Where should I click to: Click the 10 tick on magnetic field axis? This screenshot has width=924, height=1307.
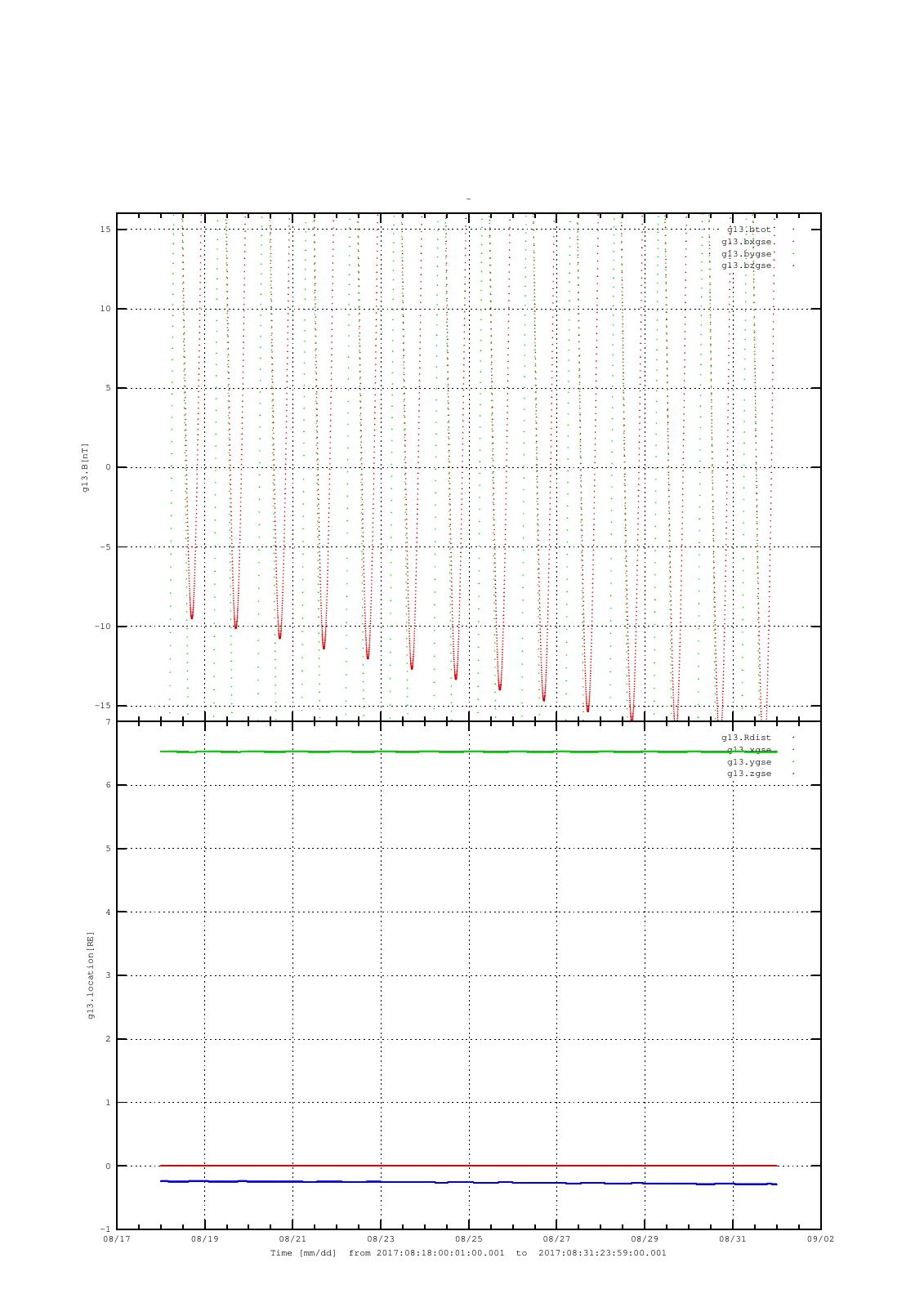pos(105,309)
